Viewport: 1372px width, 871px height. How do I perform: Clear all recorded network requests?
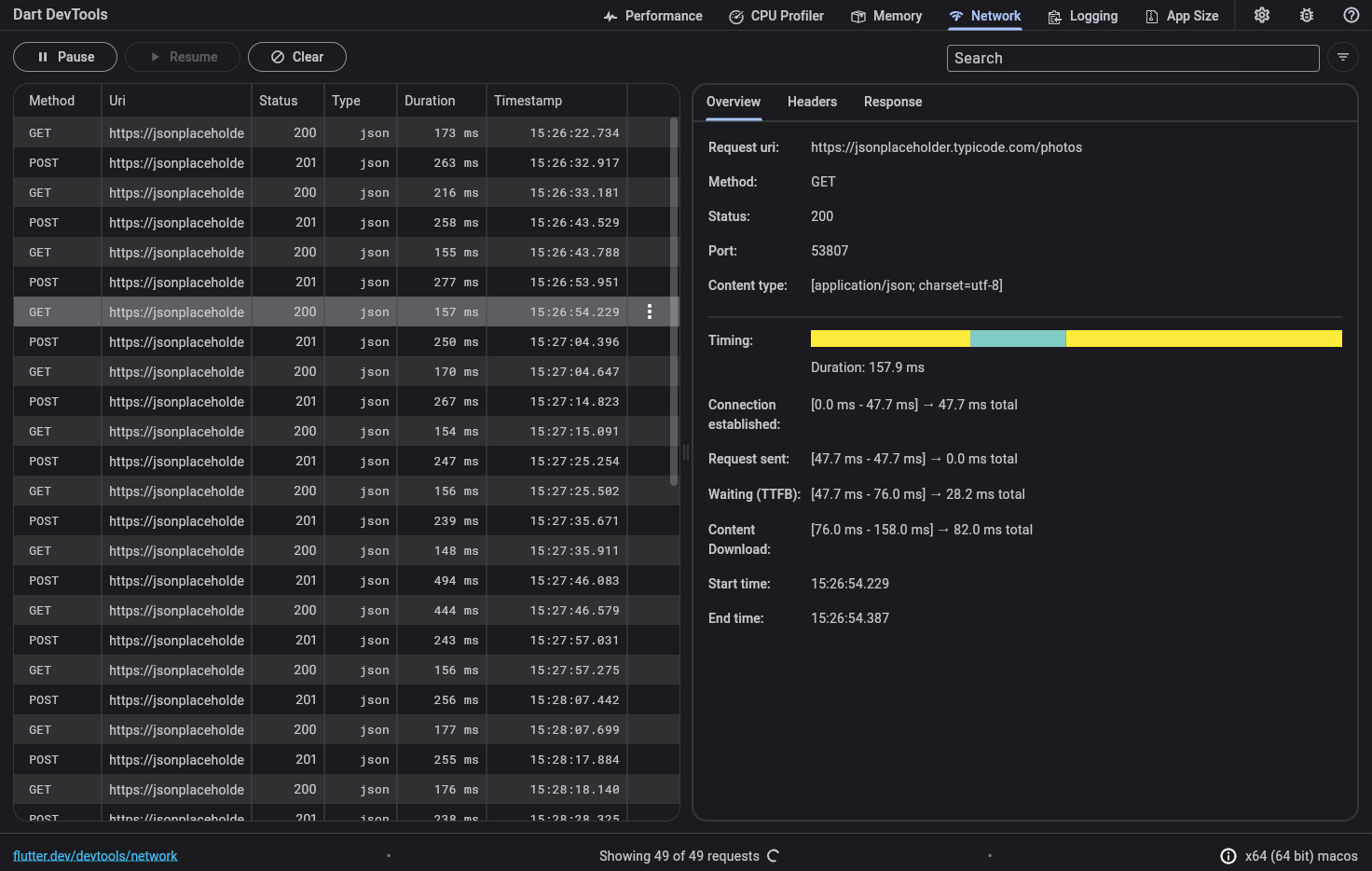click(296, 57)
